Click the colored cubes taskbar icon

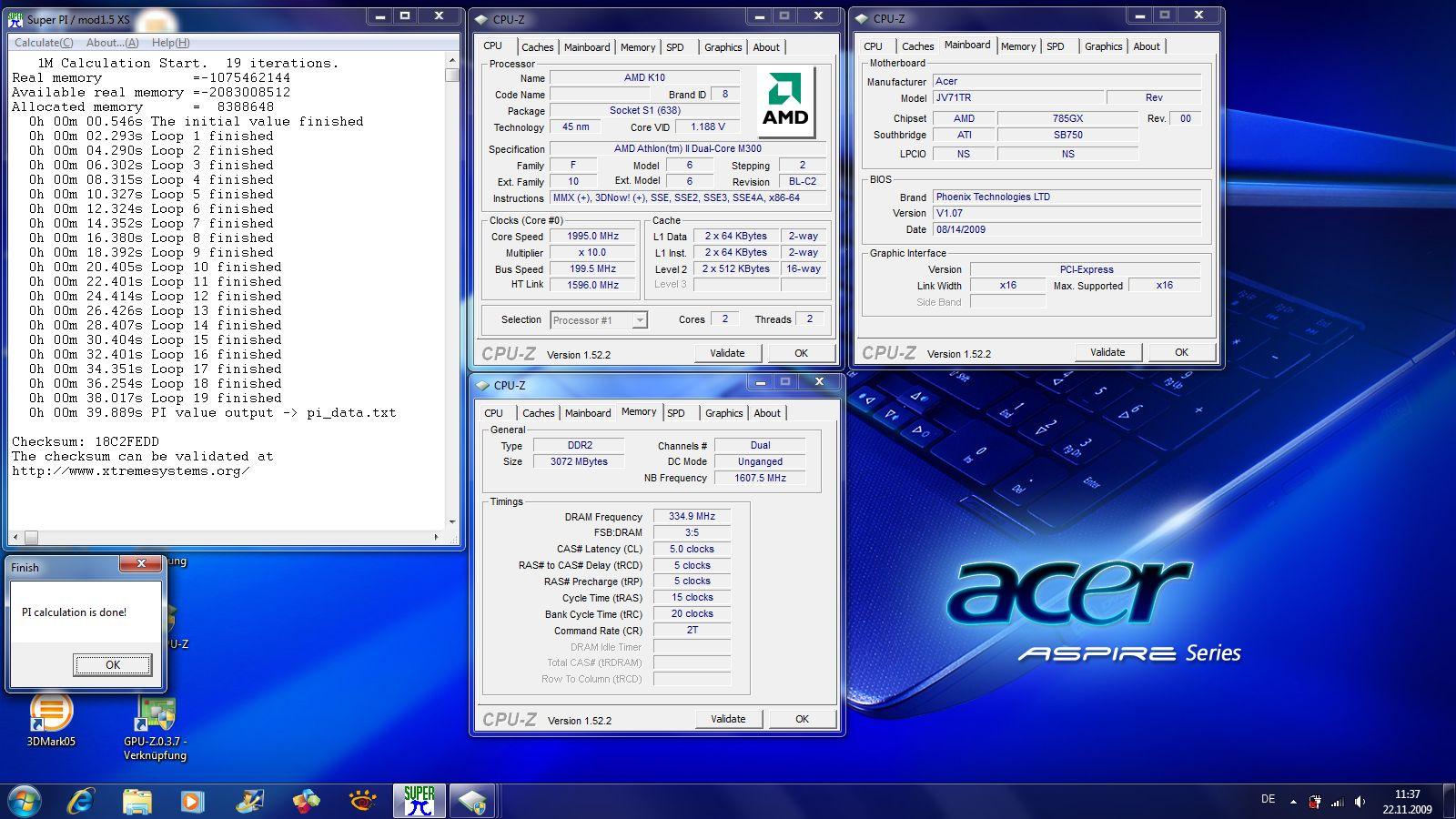(307, 802)
